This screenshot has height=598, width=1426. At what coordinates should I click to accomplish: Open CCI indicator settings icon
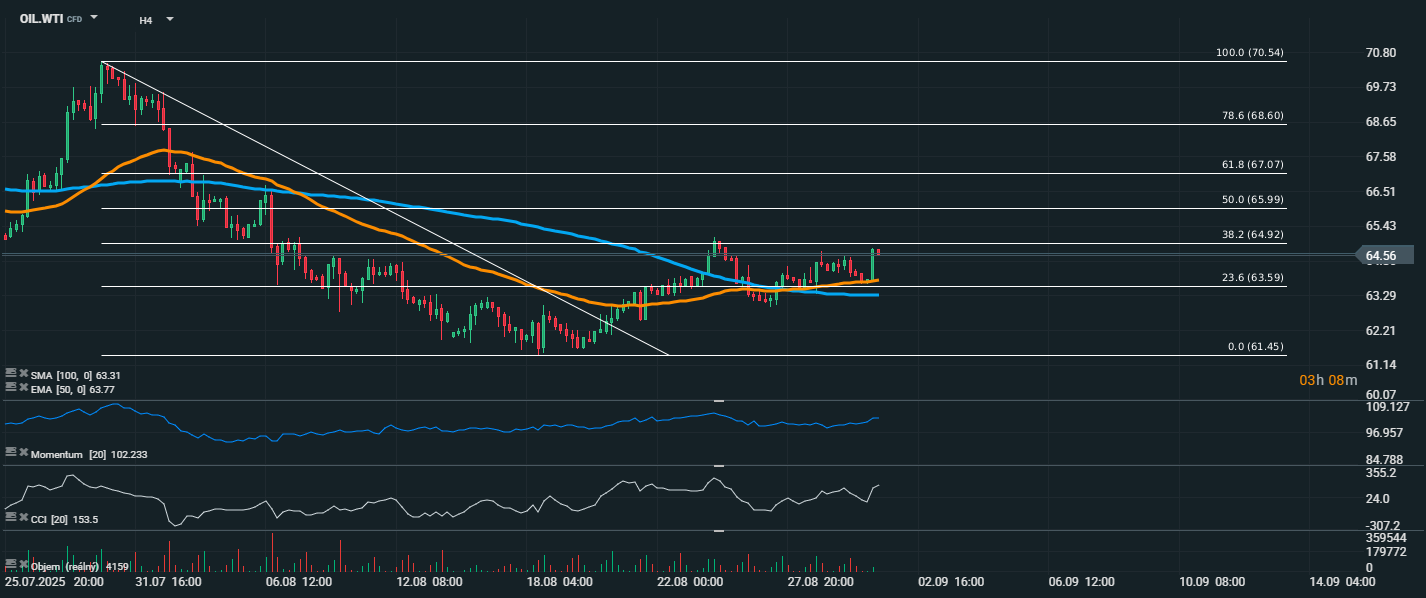pyautogui.click(x=10, y=518)
